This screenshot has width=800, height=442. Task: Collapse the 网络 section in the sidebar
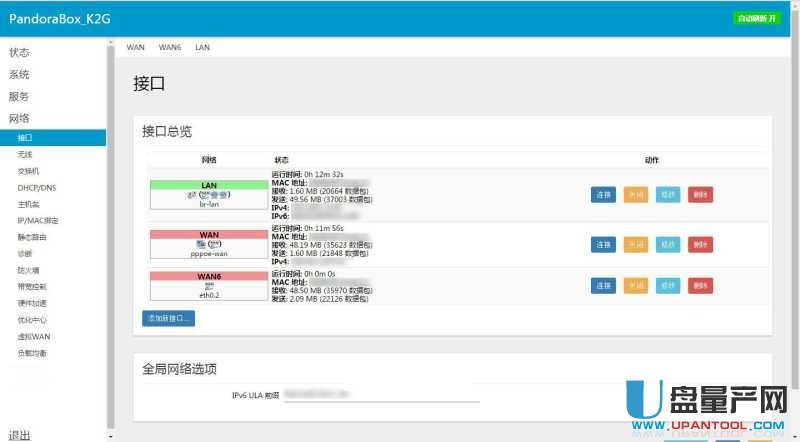(x=20, y=118)
